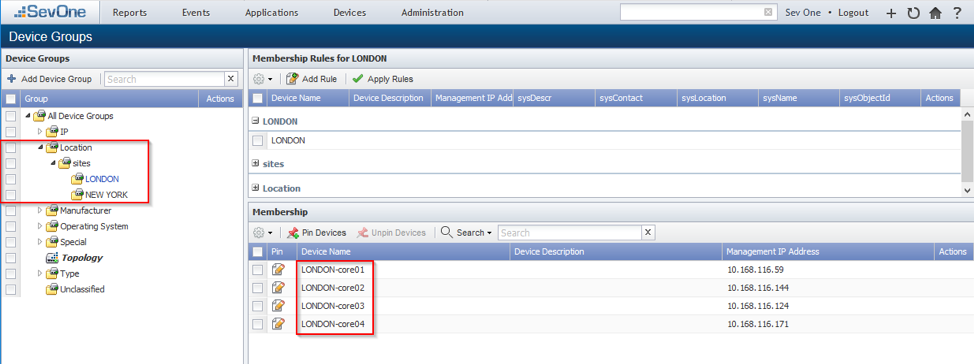The height and width of the screenshot is (364, 974).
Task: Open the Applications menu
Action: click(x=271, y=12)
